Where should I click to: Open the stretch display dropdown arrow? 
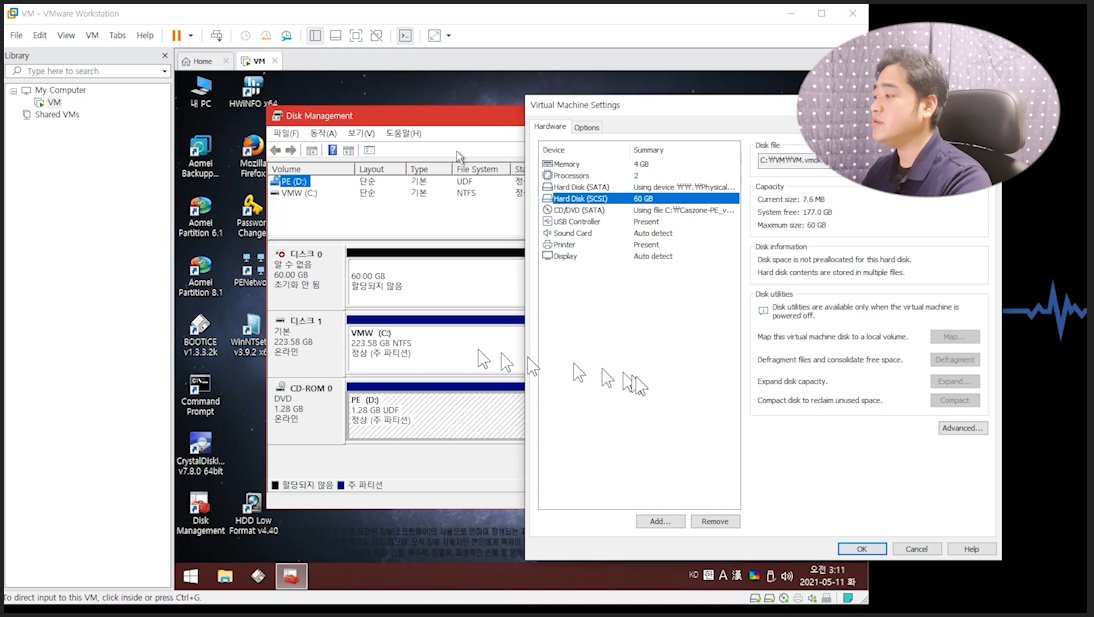(x=449, y=36)
